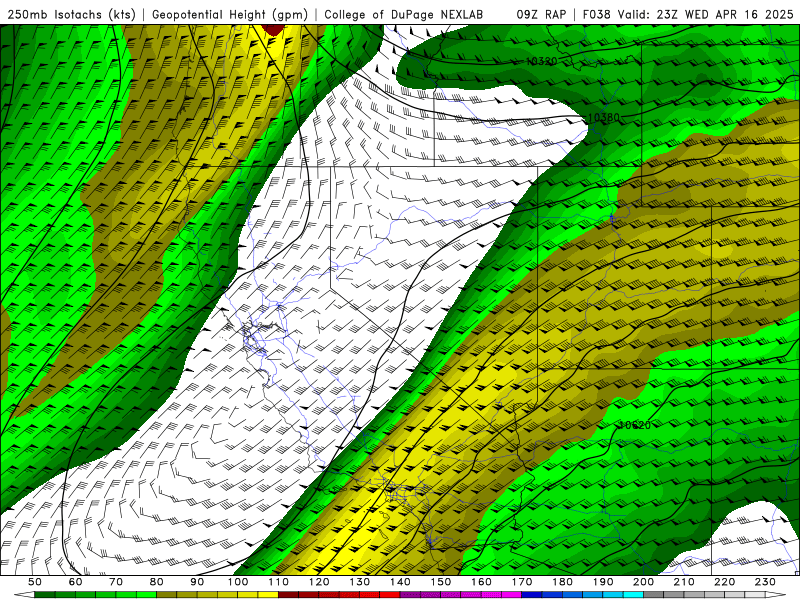Click the 80 value on the legend scale
Viewport: 800px width, 600px height.
157,582
